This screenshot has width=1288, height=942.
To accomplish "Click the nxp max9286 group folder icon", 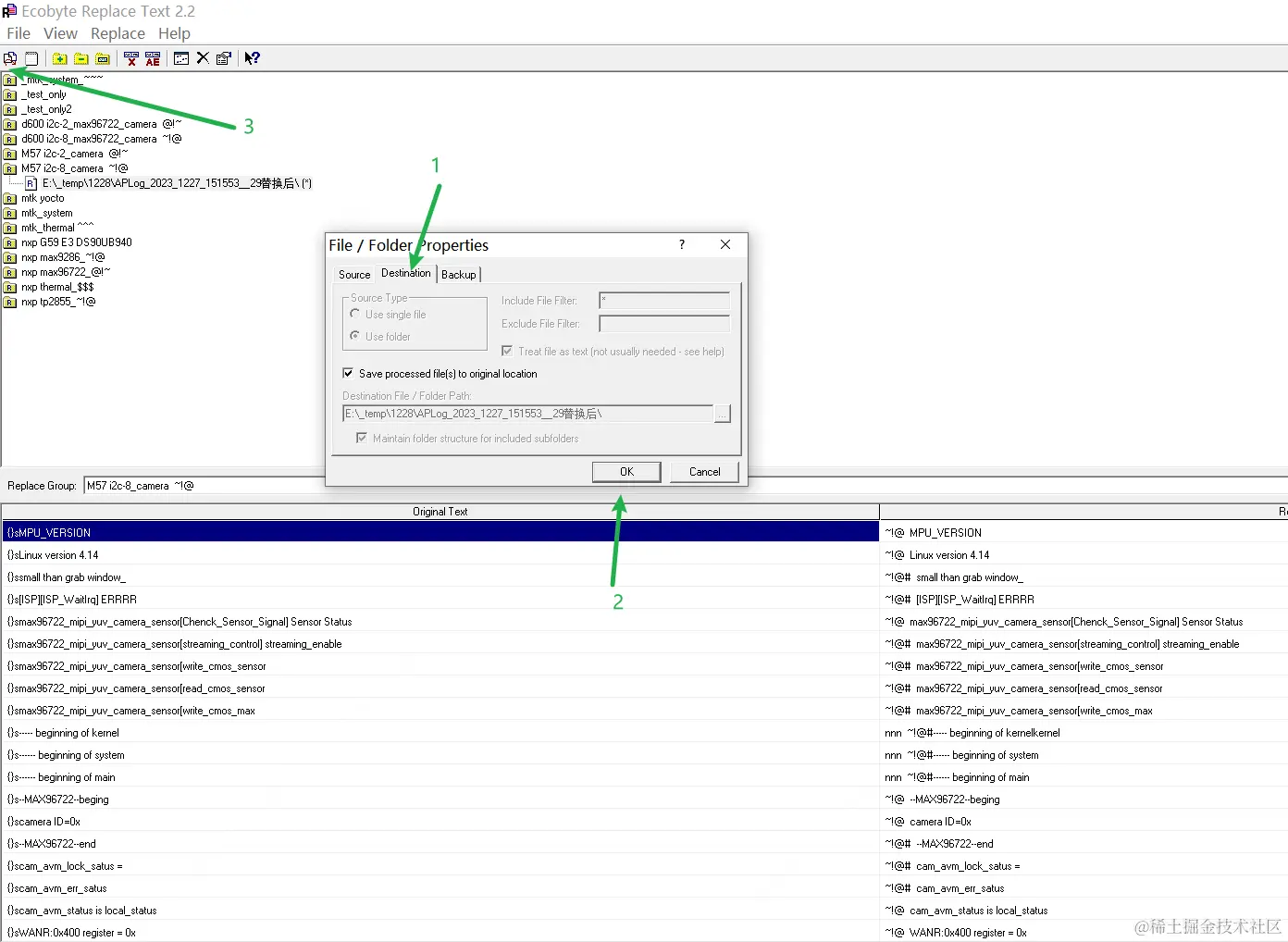I will [10, 257].
